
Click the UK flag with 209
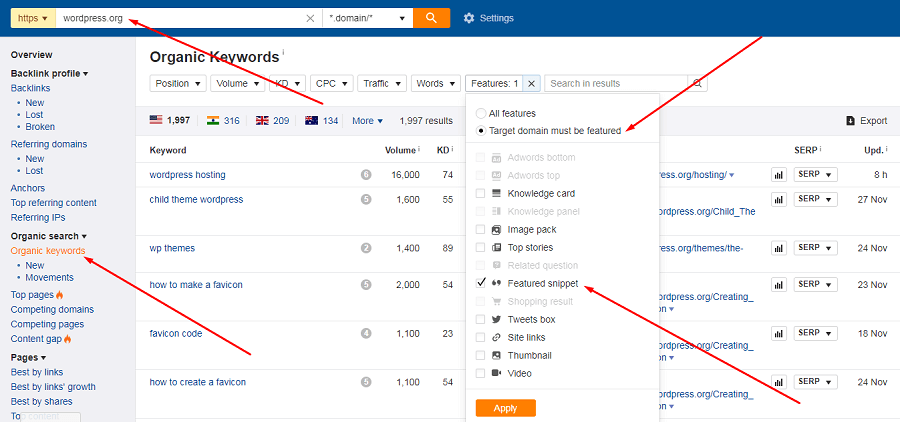(x=262, y=120)
